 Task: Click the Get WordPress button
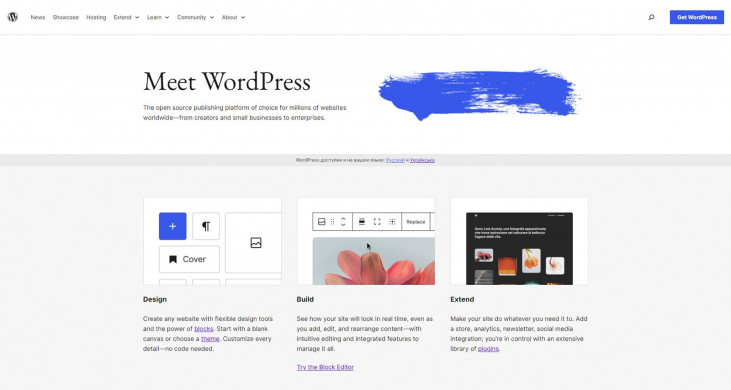tap(697, 17)
